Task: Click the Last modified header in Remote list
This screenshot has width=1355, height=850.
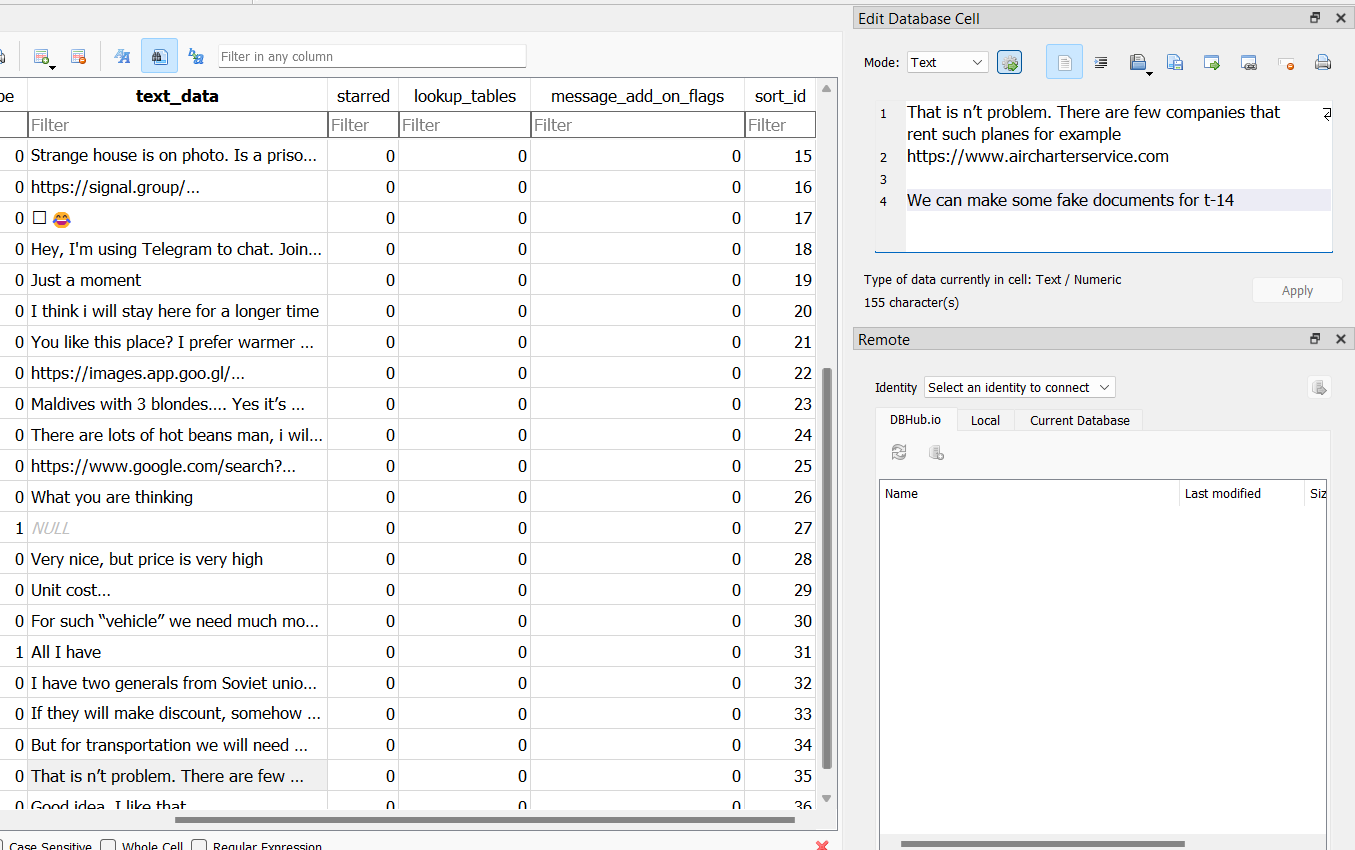Action: (x=1242, y=493)
